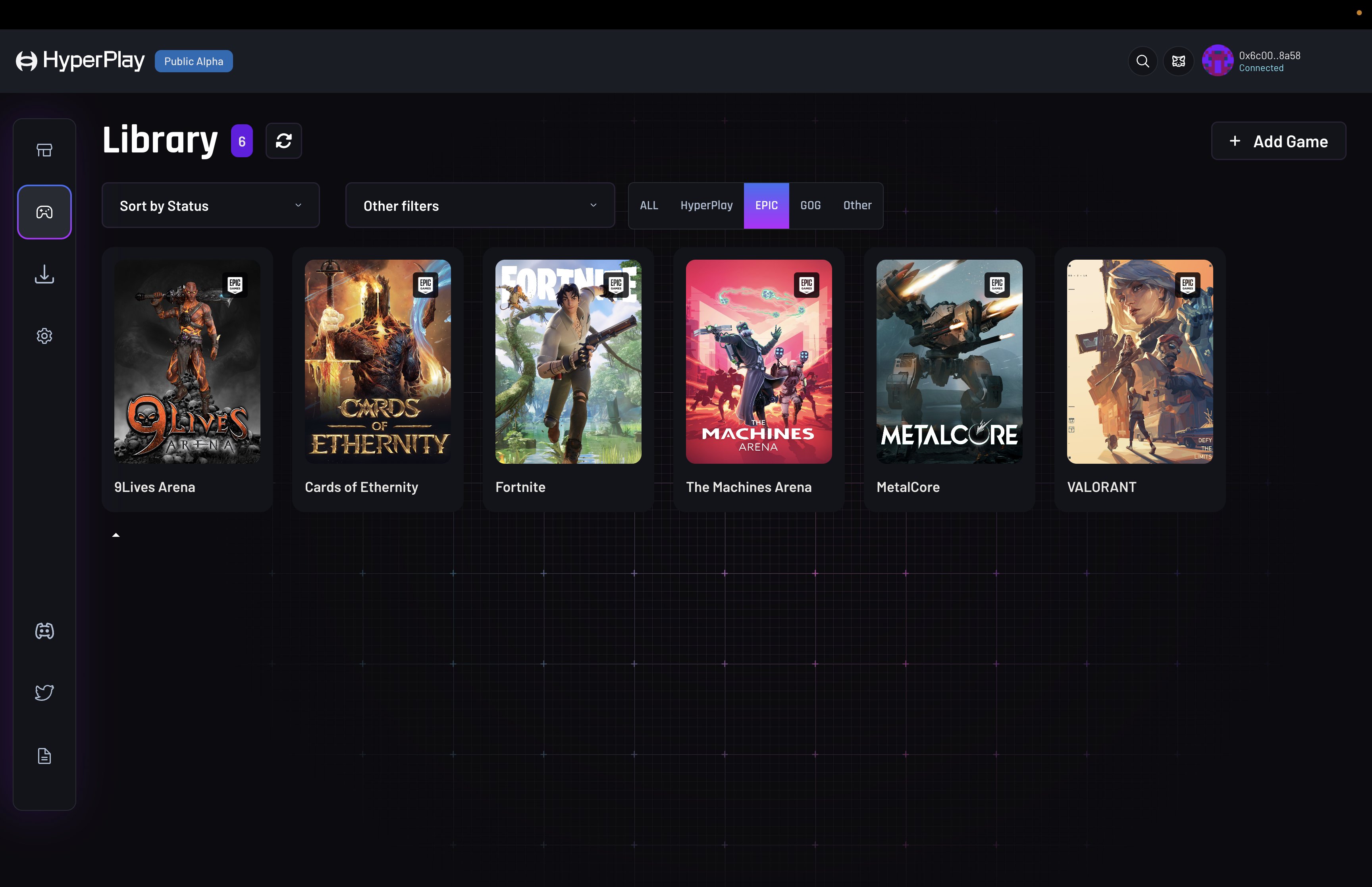Click the search magnifier icon
The height and width of the screenshot is (887, 1372).
[1142, 61]
